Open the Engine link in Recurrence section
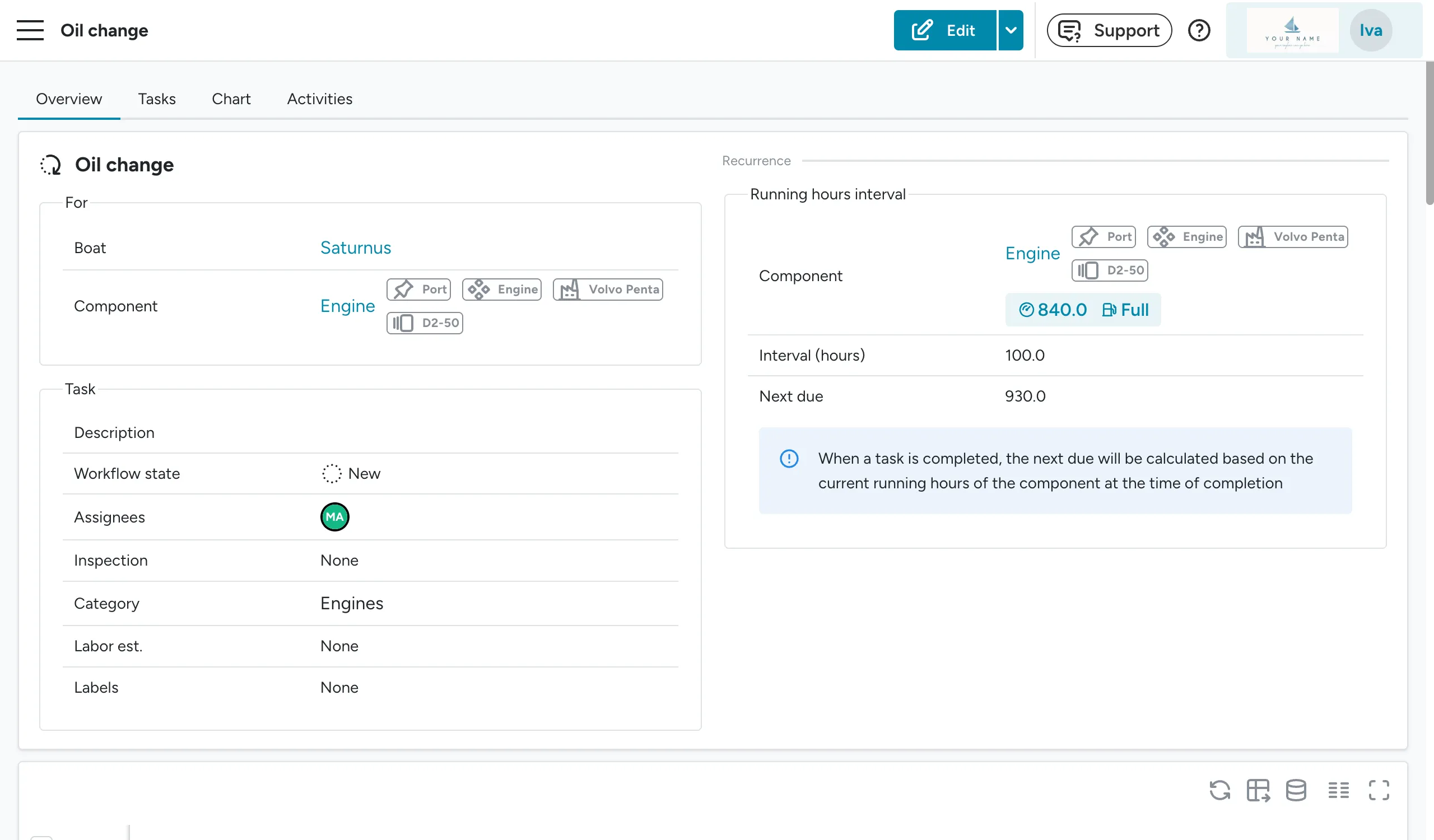The image size is (1434, 840). coord(1032,253)
